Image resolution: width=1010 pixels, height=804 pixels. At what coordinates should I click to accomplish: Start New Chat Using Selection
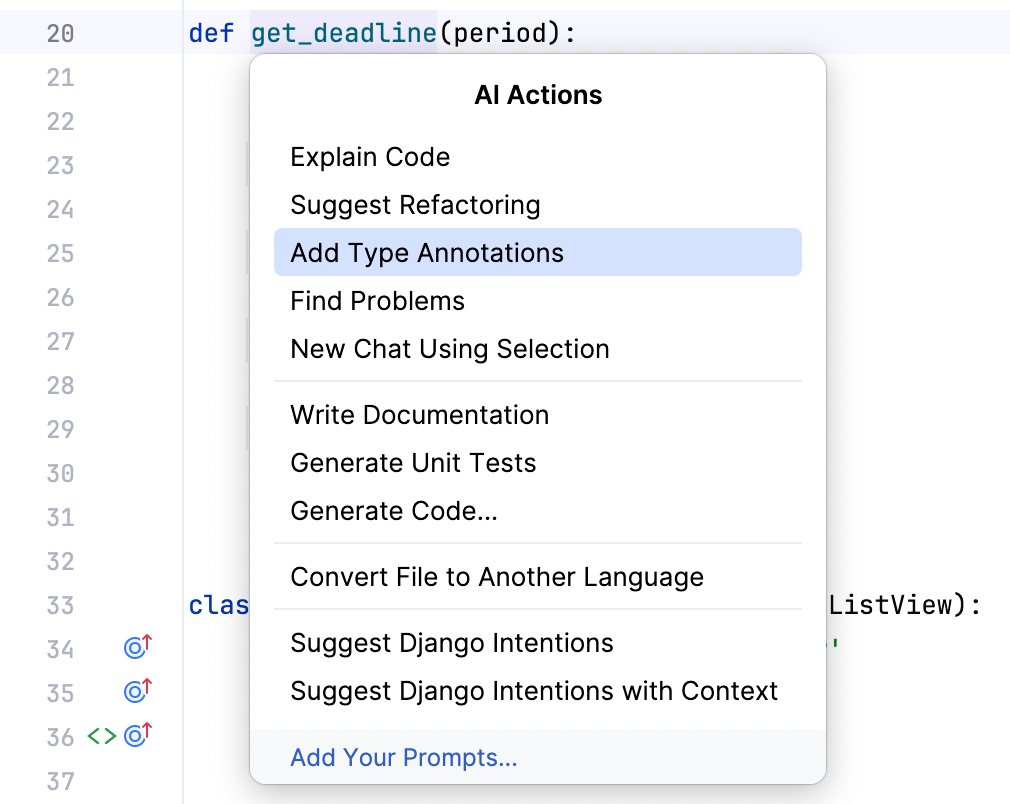pyautogui.click(x=449, y=349)
